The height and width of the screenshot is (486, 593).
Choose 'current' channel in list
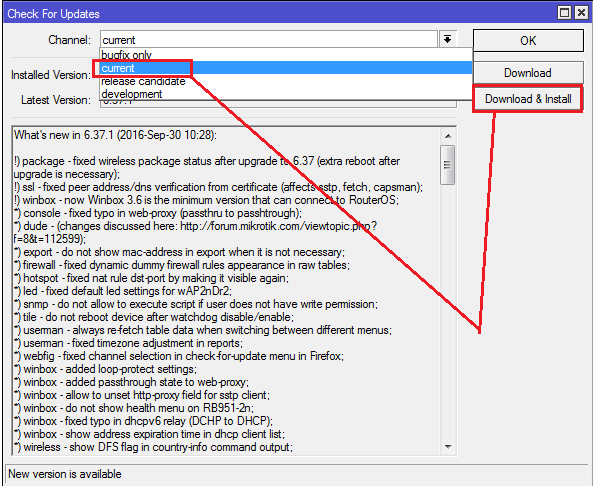pyautogui.click(x=286, y=68)
